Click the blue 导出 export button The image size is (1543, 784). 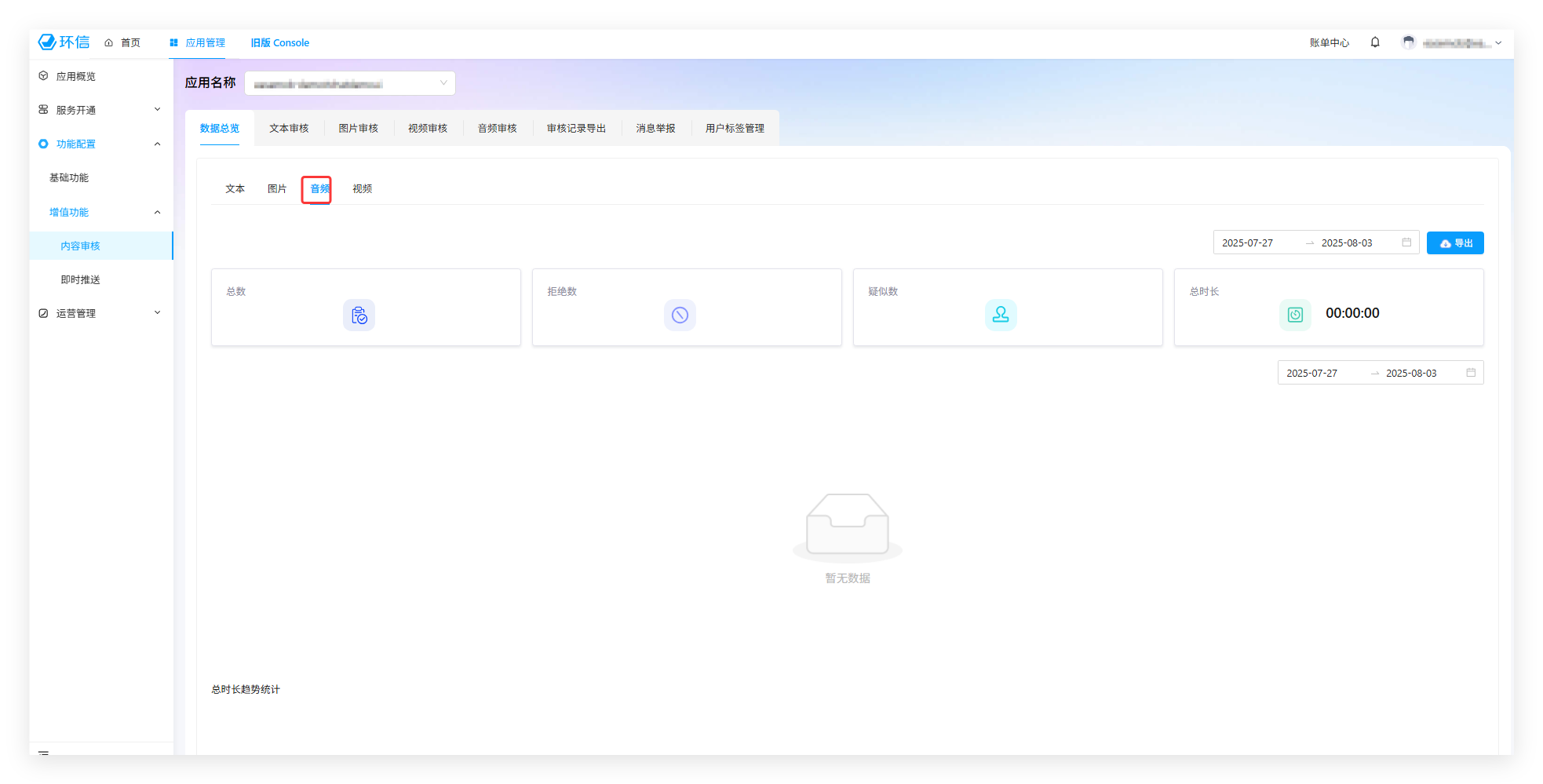point(1455,243)
